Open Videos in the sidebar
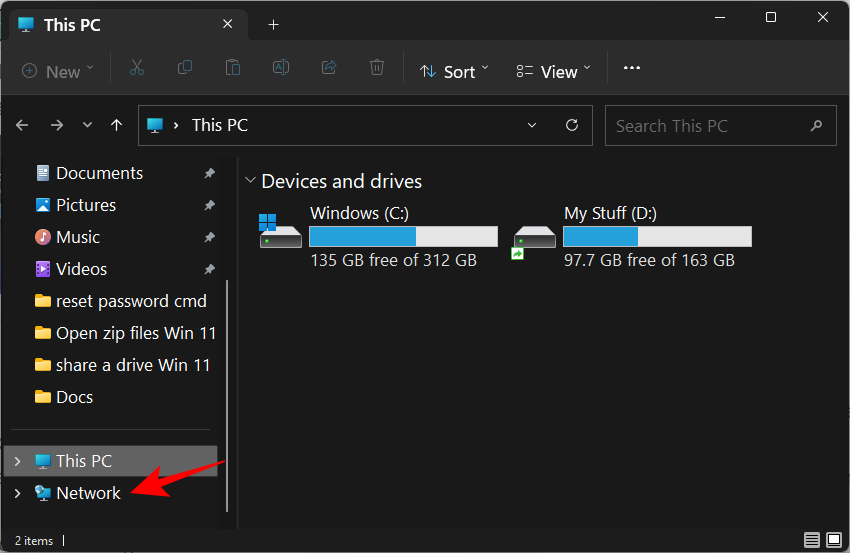The image size is (850, 553). (81, 269)
